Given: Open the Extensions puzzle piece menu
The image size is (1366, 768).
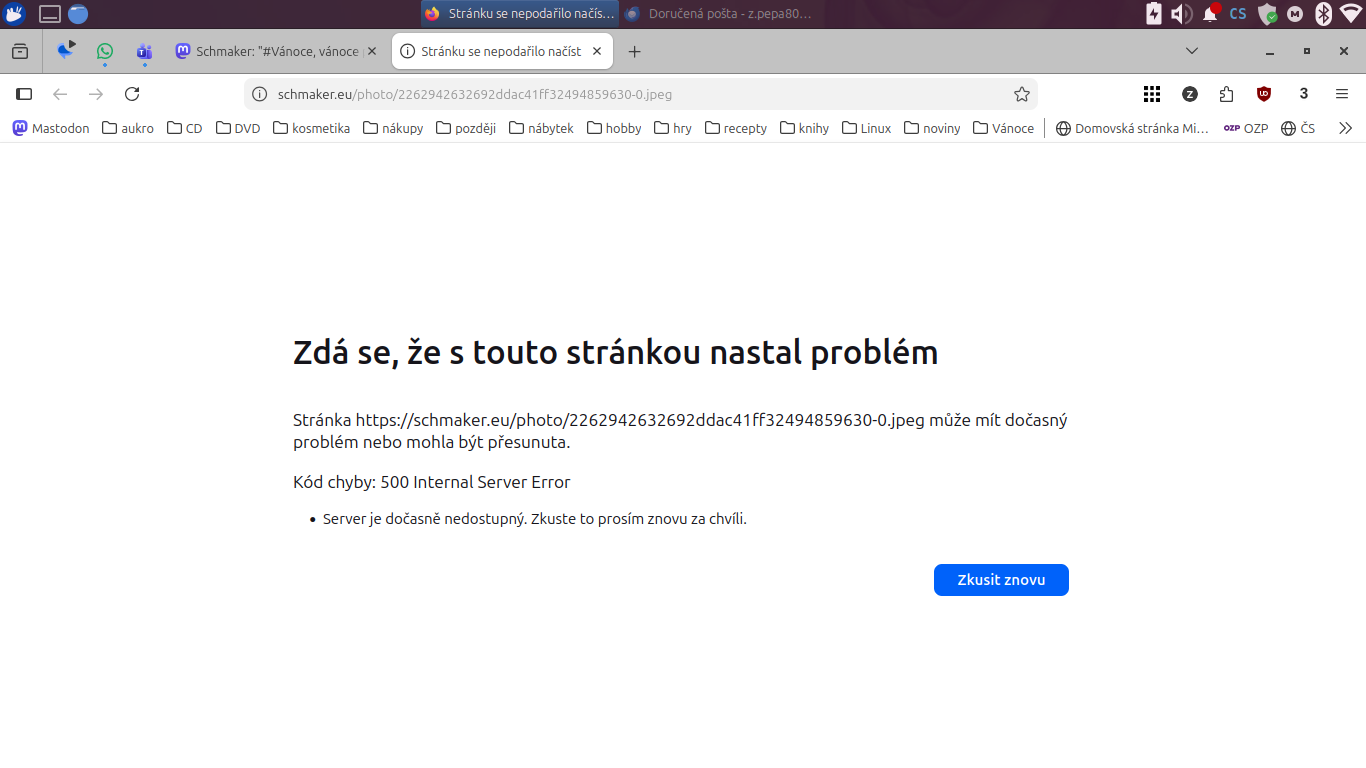Looking at the screenshot, I should 1227,94.
